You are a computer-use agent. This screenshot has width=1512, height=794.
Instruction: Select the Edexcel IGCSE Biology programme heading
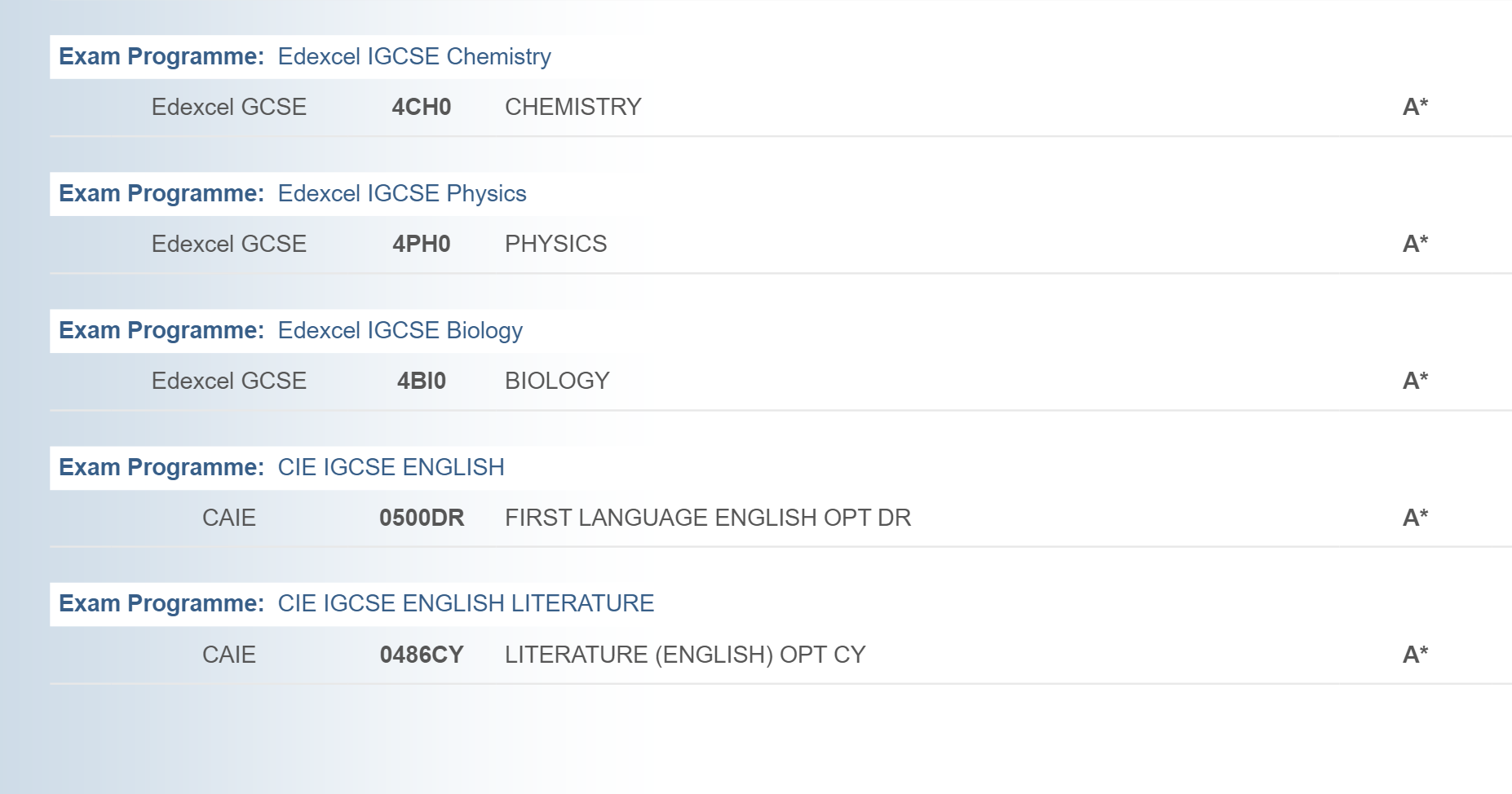(400, 331)
